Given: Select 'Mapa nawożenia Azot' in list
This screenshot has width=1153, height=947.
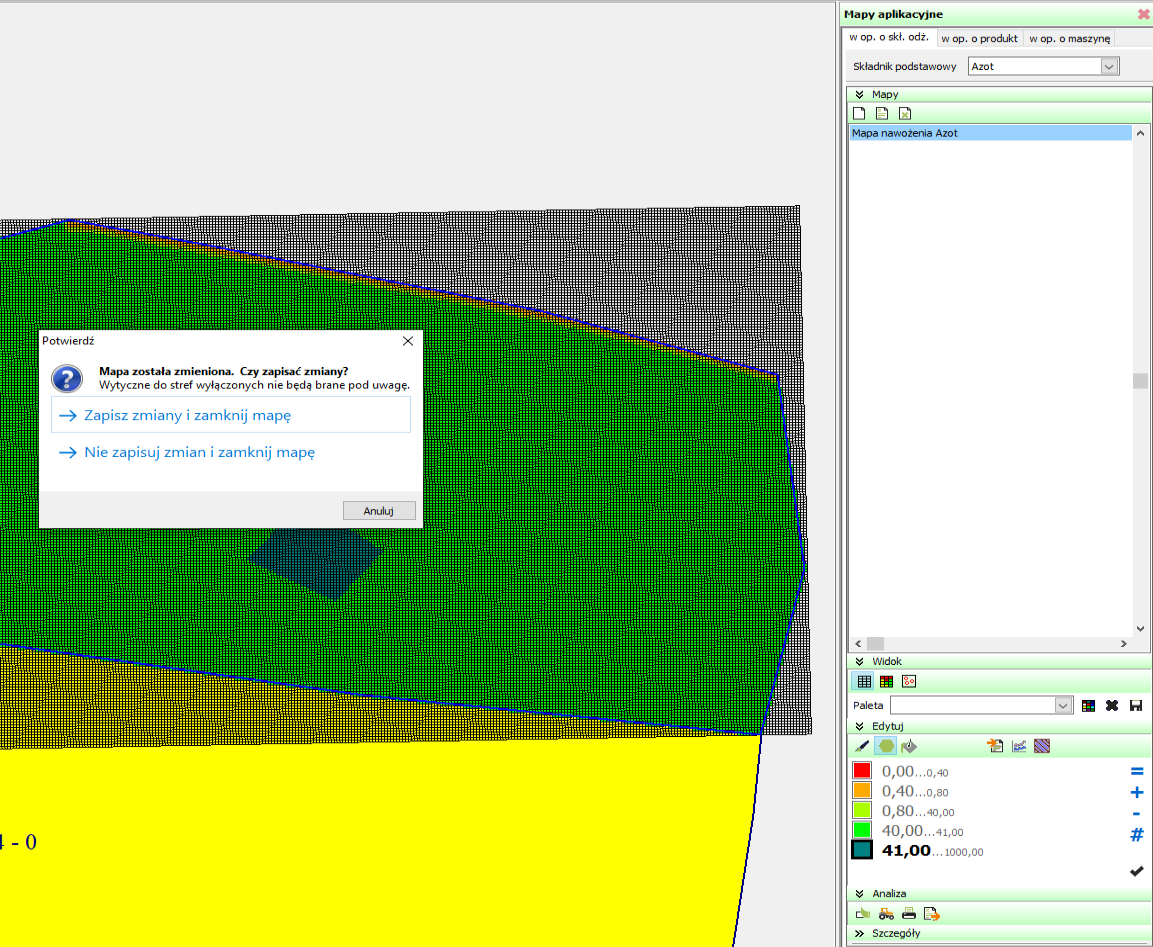Looking at the screenshot, I should 990,133.
